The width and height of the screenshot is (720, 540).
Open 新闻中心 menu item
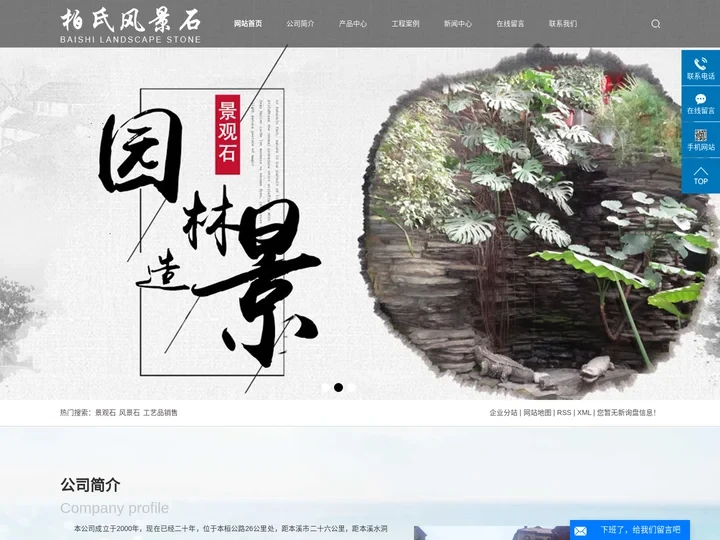pos(458,24)
